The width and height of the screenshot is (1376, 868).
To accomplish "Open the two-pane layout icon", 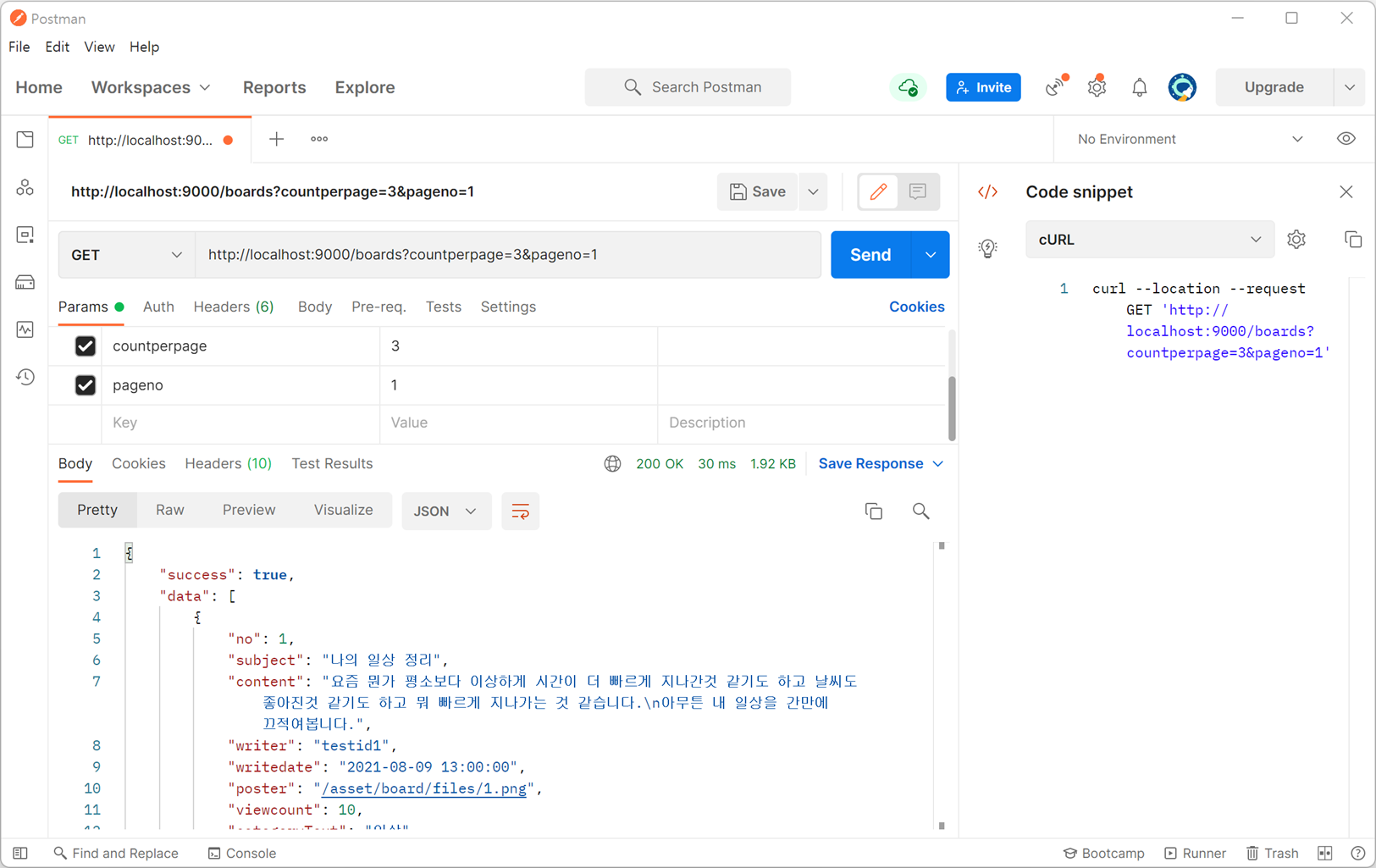I will (x=1325, y=853).
